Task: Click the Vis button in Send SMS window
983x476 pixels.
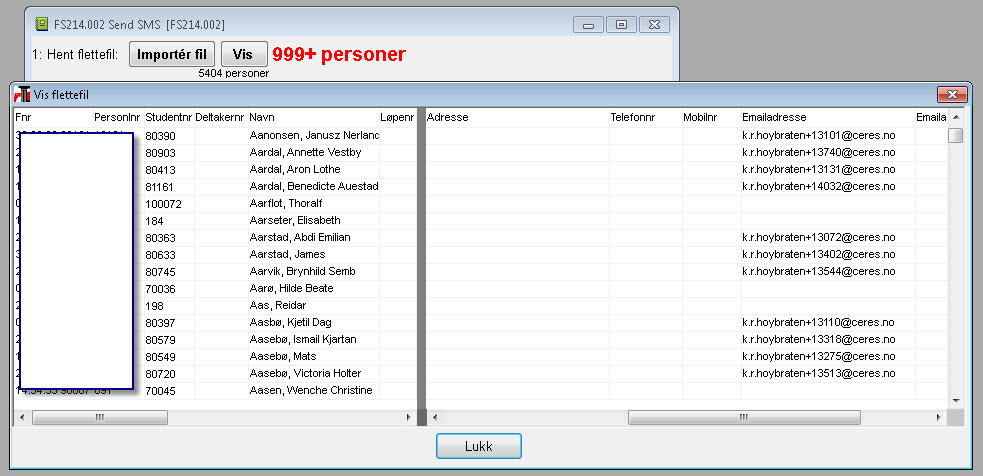Action: (x=244, y=54)
